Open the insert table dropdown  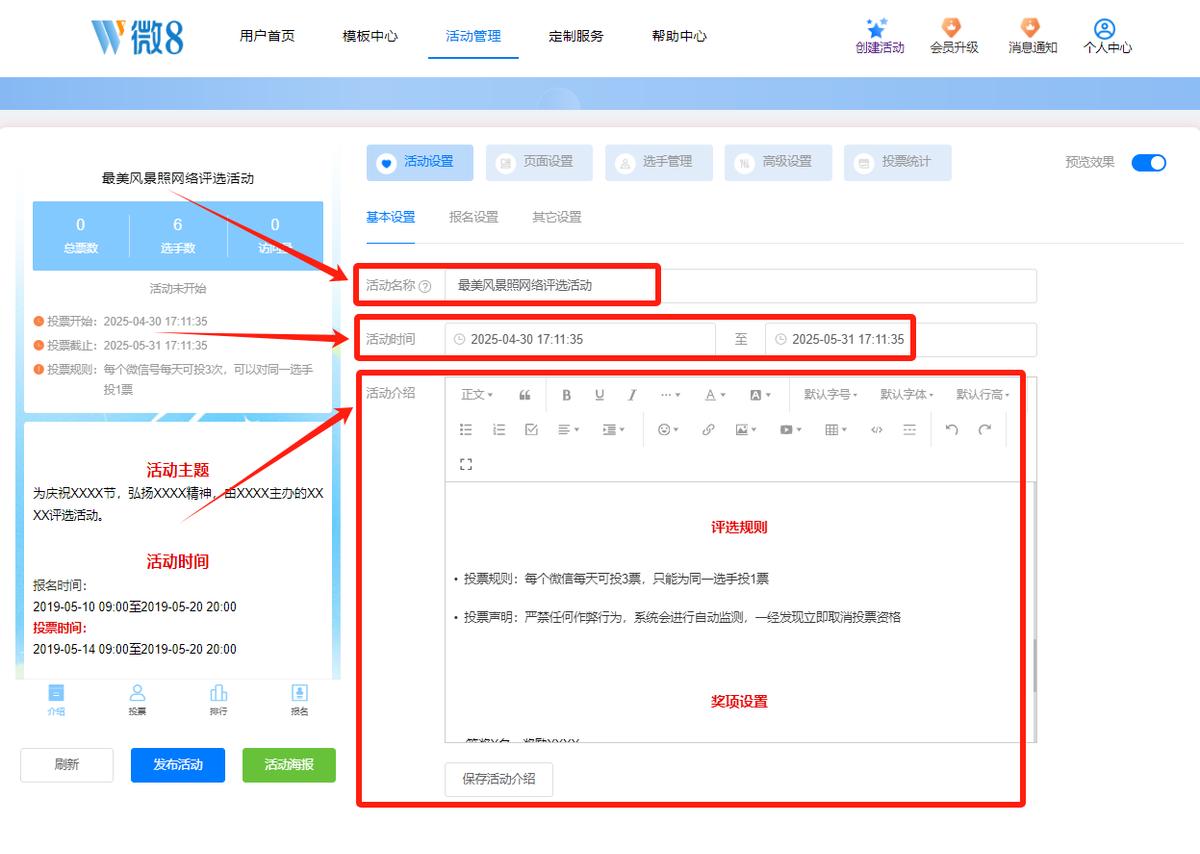click(836, 429)
